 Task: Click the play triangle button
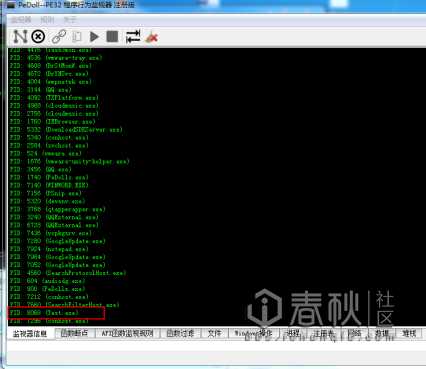coord(94,36)
